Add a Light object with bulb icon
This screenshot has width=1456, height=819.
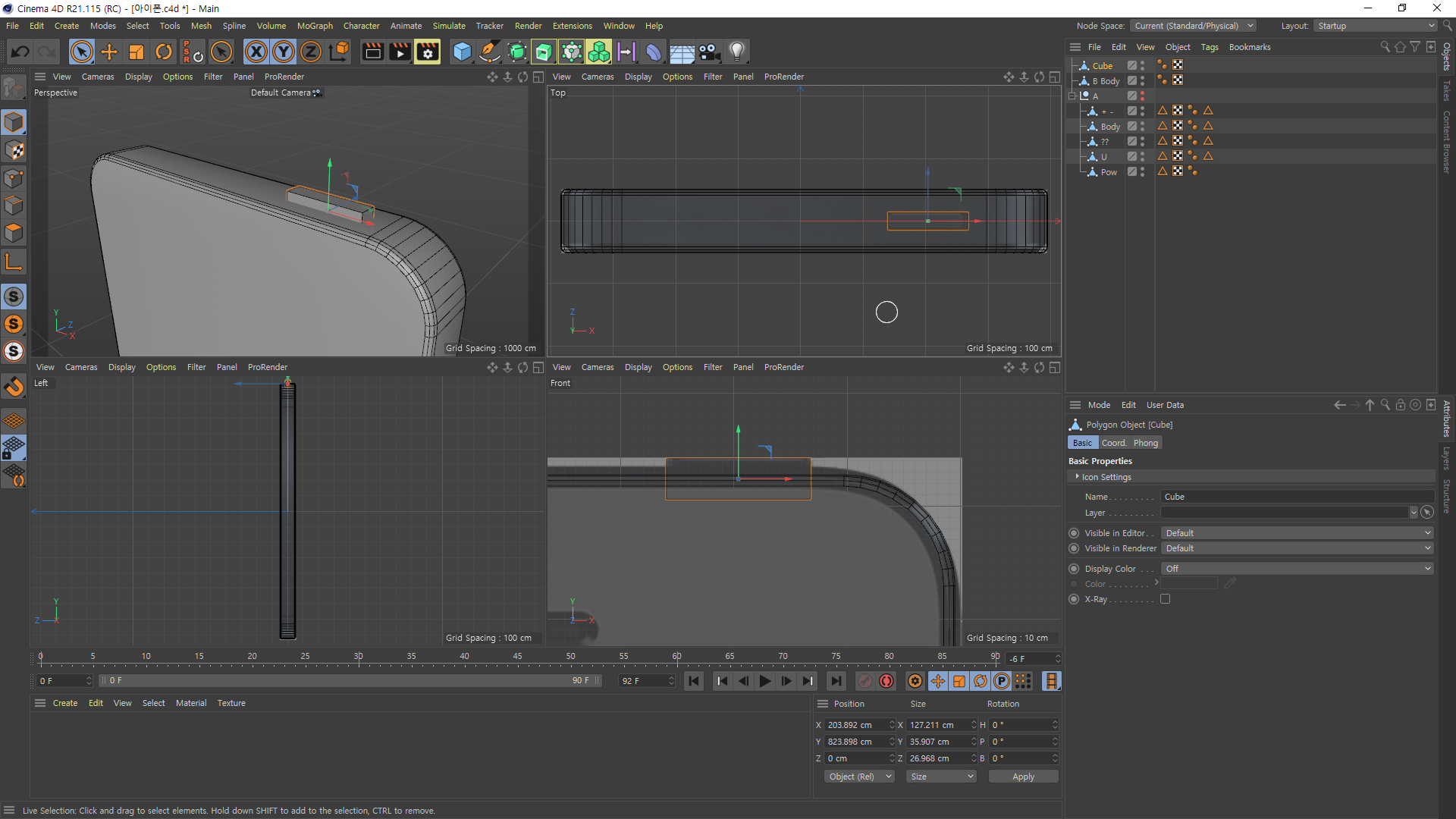click(736, 52)
